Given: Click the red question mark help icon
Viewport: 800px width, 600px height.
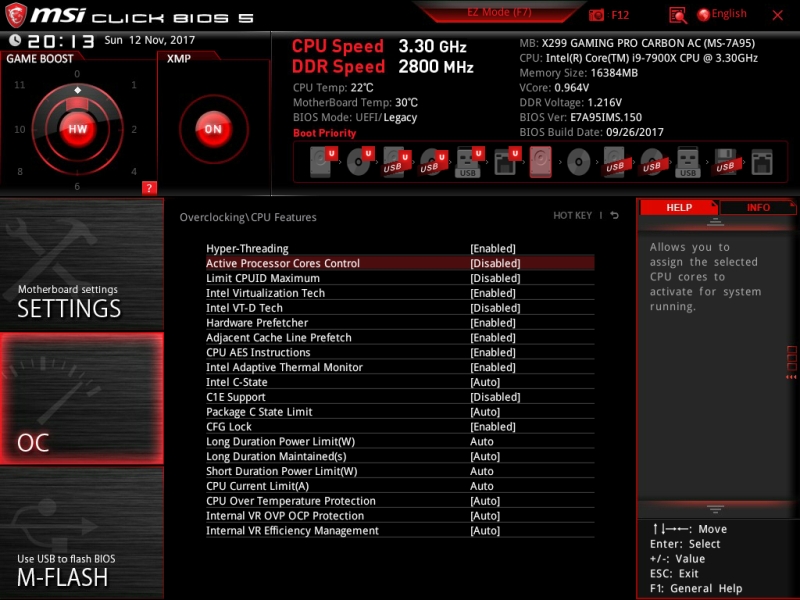Looking at the screenshot, I should coord(149,188).
